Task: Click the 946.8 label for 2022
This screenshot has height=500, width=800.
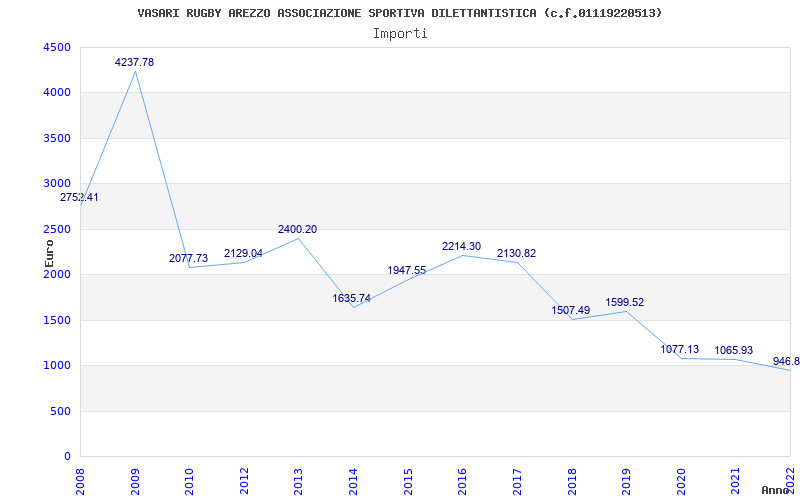Action: (786, 361)
